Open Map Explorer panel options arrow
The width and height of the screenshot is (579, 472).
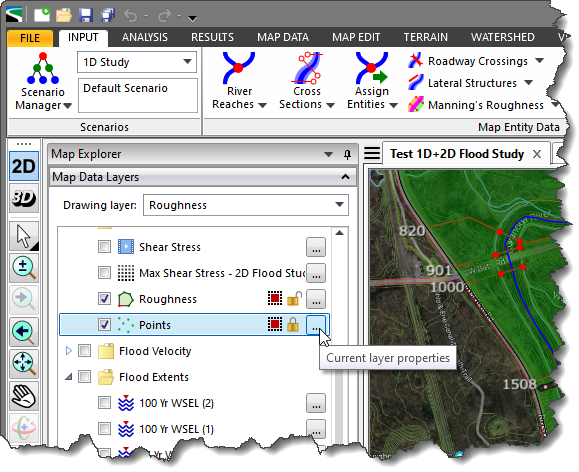pos(328,154)
